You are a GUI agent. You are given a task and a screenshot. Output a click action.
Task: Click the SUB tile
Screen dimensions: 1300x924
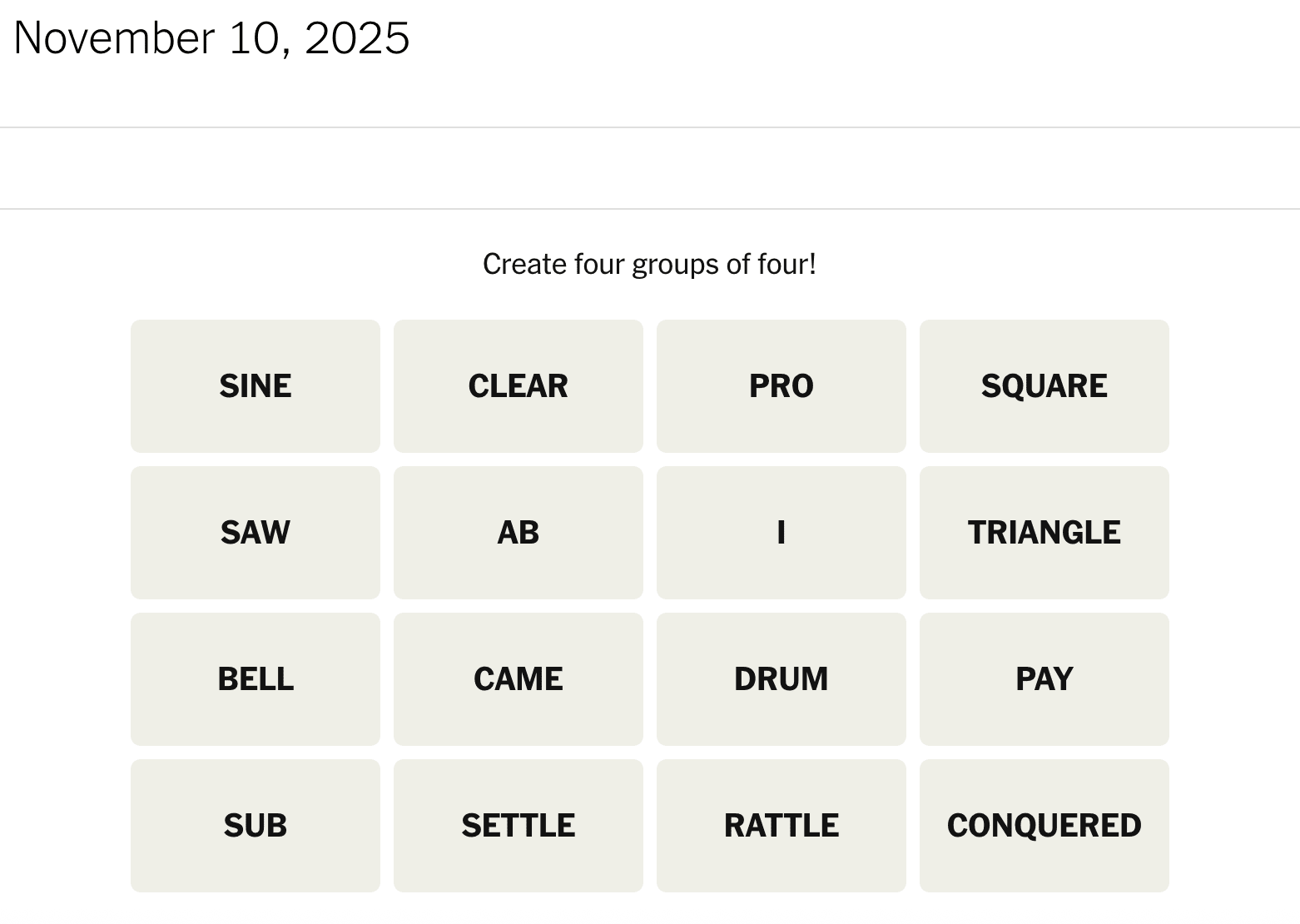pyautogui.click(x=255, y=826)
